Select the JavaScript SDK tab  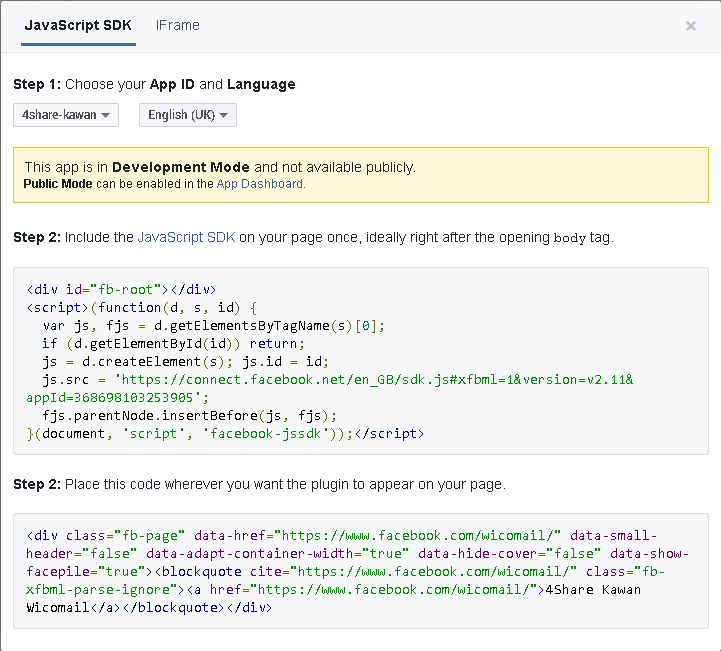pyautogui.click(x=78, y=25)
